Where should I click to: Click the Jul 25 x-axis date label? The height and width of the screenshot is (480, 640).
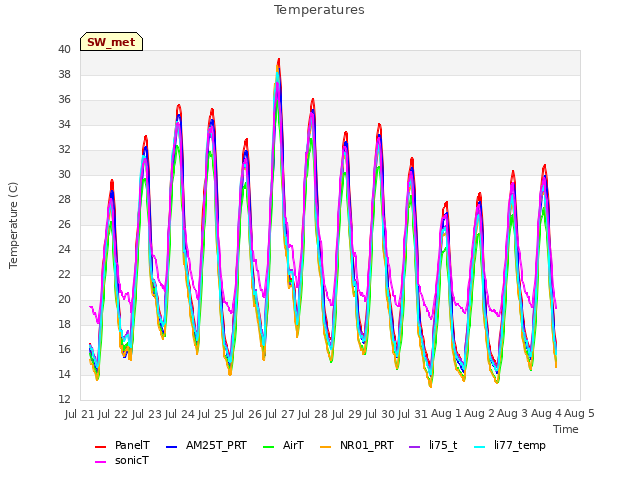[213, 414]
